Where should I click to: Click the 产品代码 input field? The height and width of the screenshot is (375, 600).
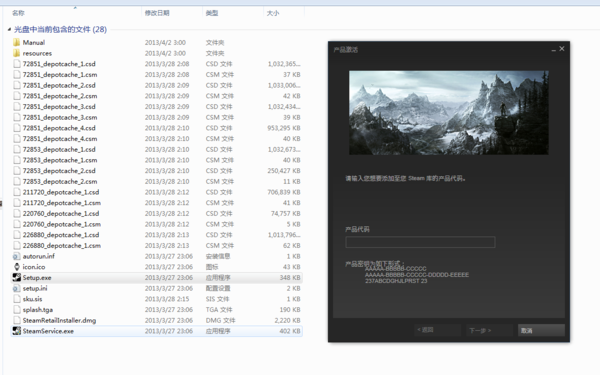point(420,242)
